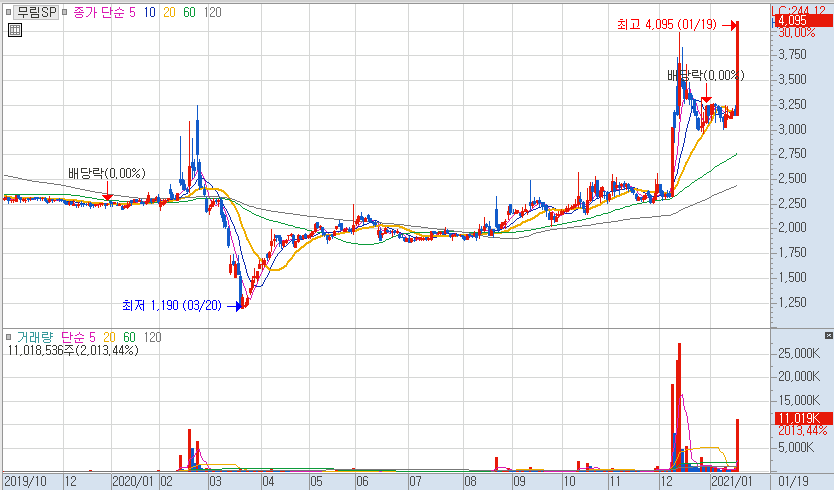Click the 2,000 price axis label
This screenshot has height=490, width=834.
(x=793, y=228)
